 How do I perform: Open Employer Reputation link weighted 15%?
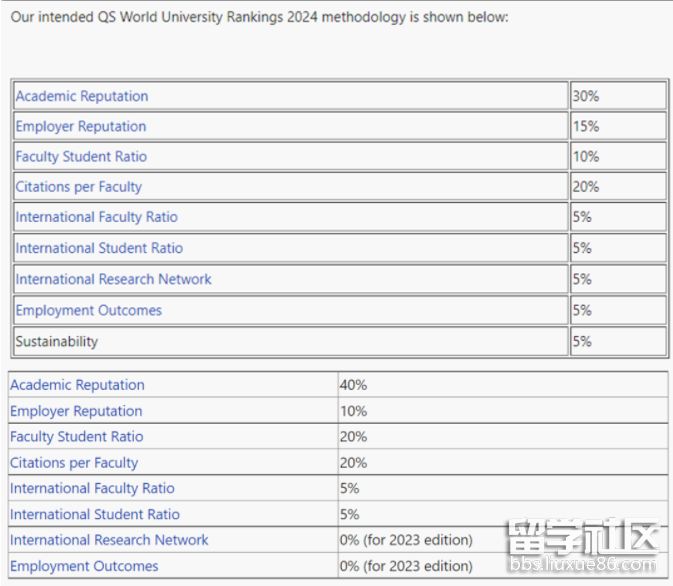81,126
